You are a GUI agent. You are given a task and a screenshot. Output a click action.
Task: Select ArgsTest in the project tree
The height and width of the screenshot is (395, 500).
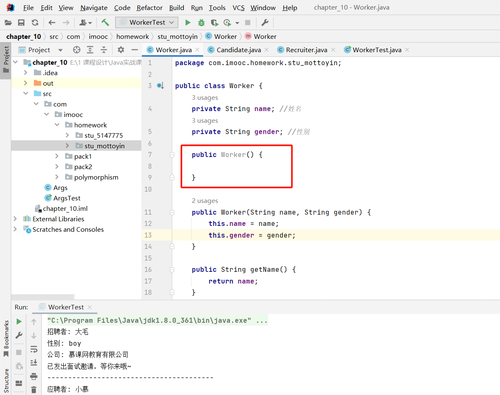pyautogui.click(x=67, y=198)
